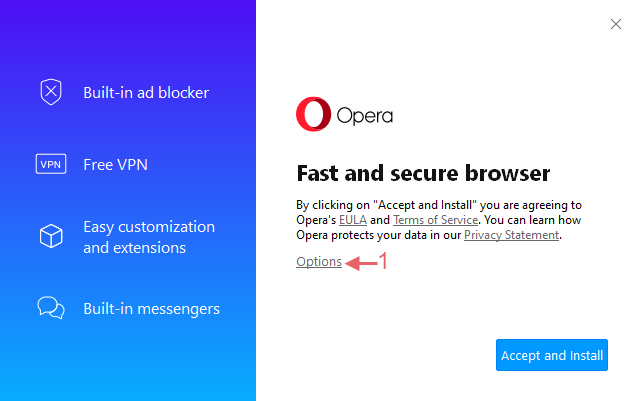Expand the installer Options link
The width and height of the screenshot is (640, 401).
pos(319,262)
